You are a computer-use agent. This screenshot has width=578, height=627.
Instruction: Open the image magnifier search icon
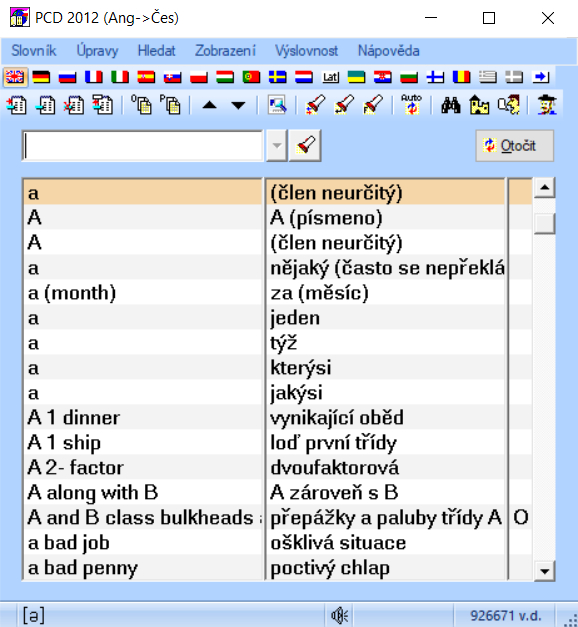[277, 105]
